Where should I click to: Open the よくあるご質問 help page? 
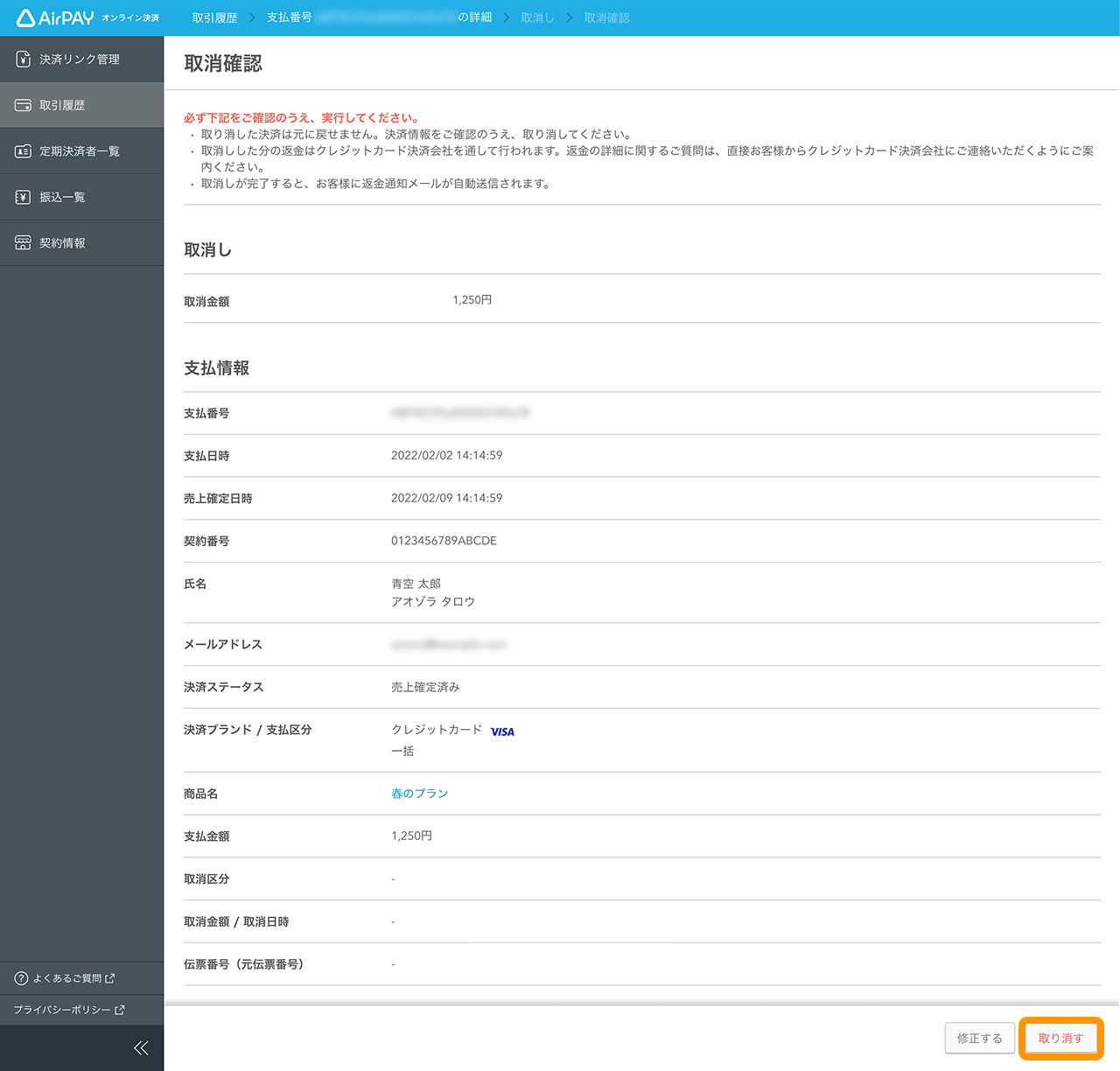(x=67, y=977)
